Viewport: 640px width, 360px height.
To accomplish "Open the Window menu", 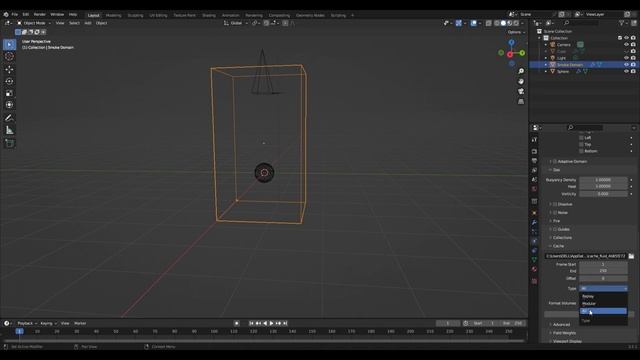I will tap(57, 14).
